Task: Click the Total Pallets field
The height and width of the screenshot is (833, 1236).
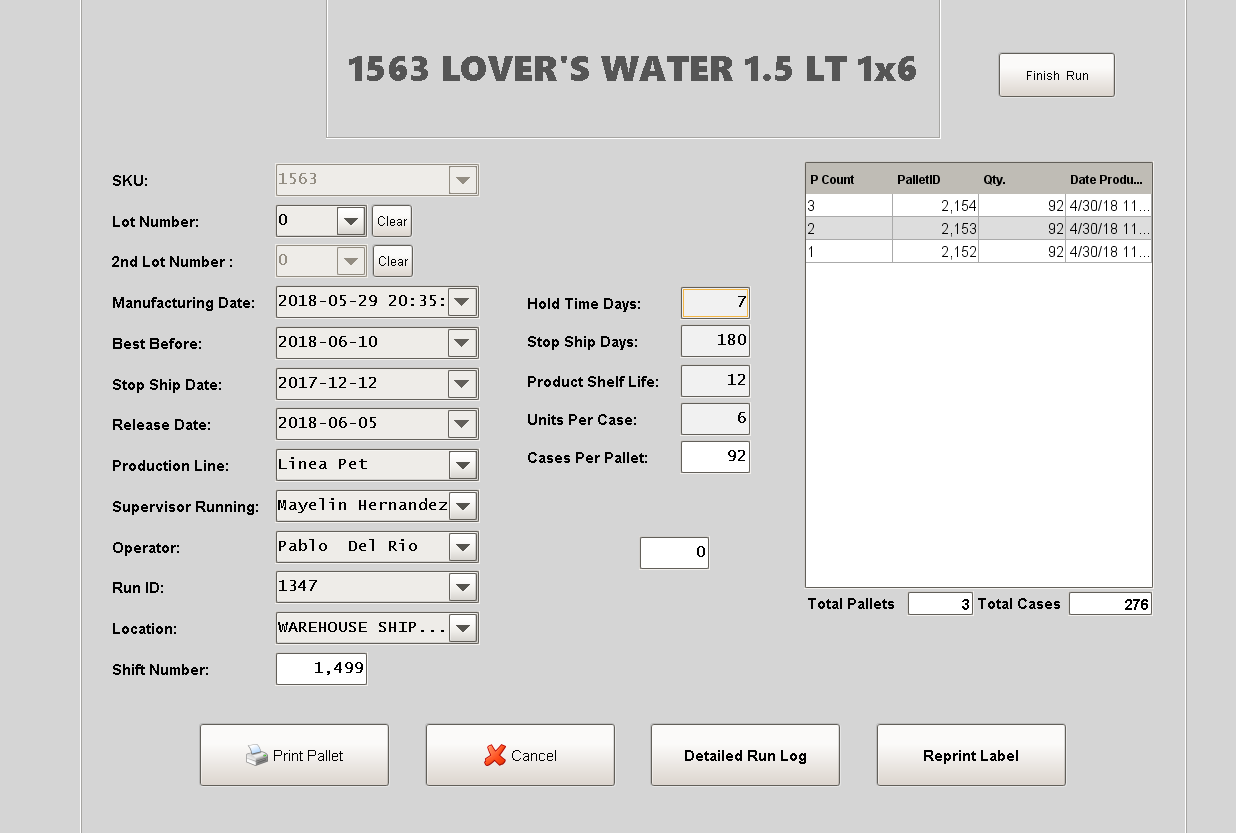Action: (940, 604)
